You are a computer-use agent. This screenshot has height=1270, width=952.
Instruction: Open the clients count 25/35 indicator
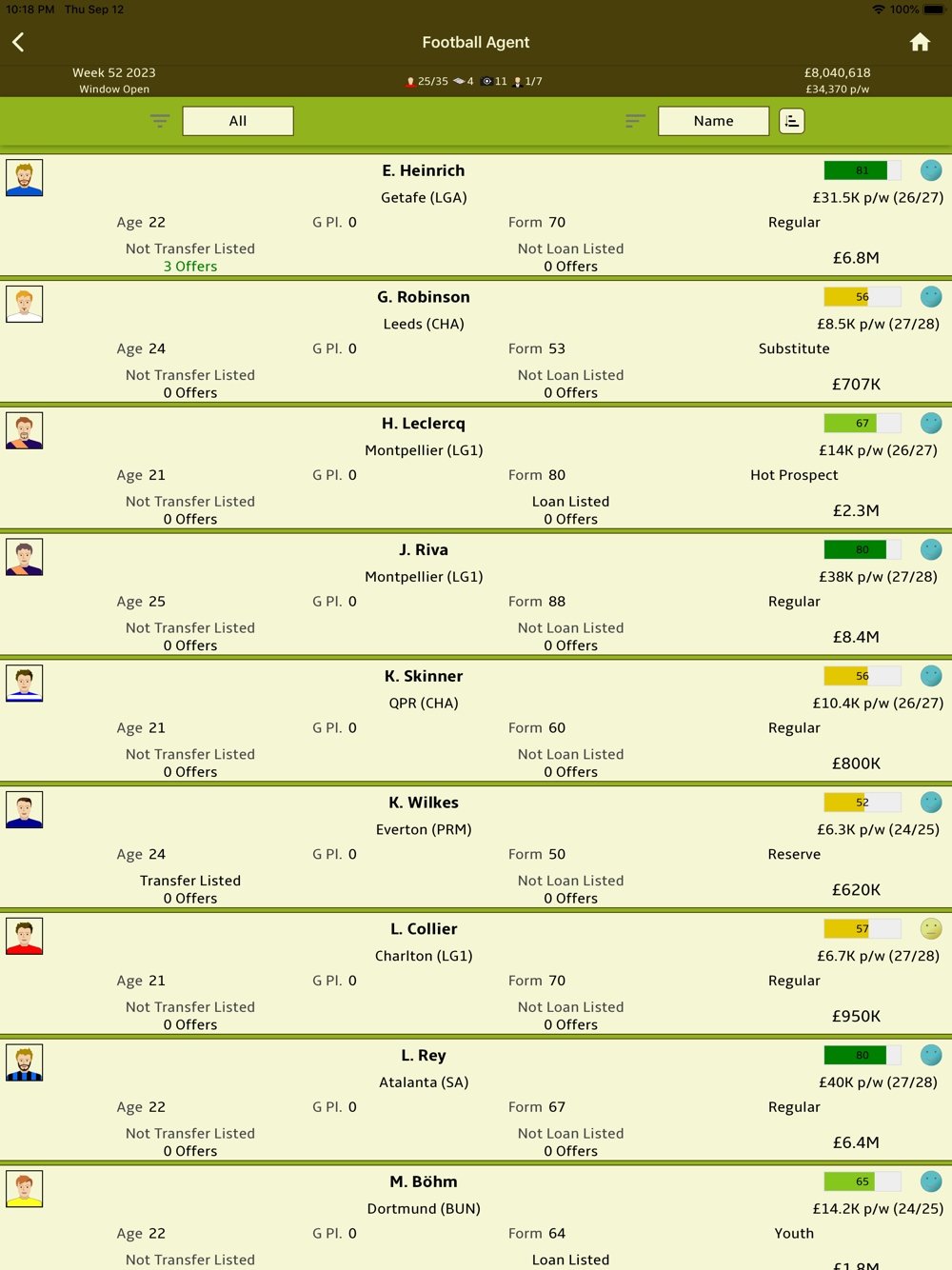pos(427,82)
